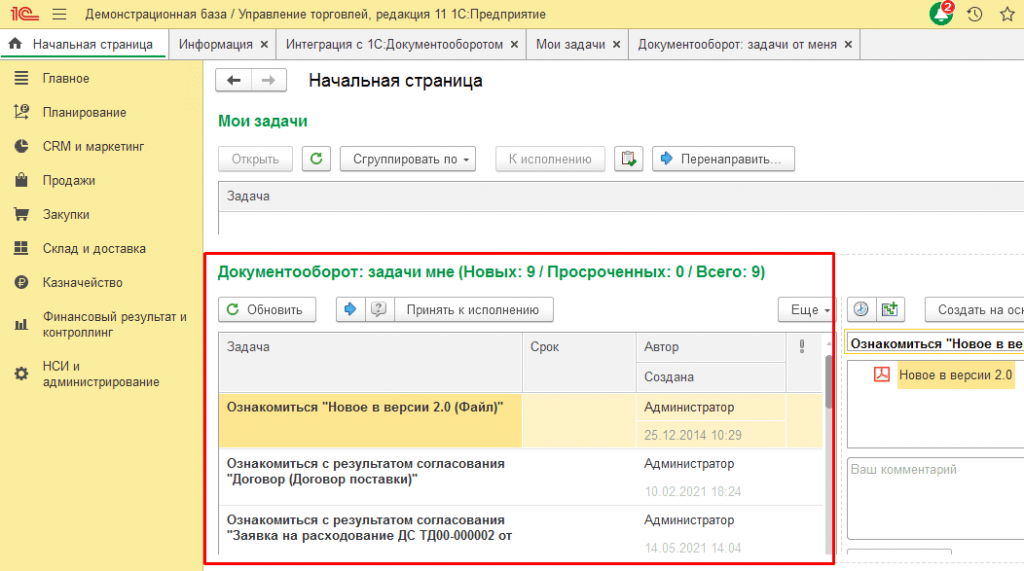Image resolution: width=1024 pixels, height=571 pixels.
Task: Open file link Новое в версии 2.0
Action: pyautogui.click(x=955, y=375)
